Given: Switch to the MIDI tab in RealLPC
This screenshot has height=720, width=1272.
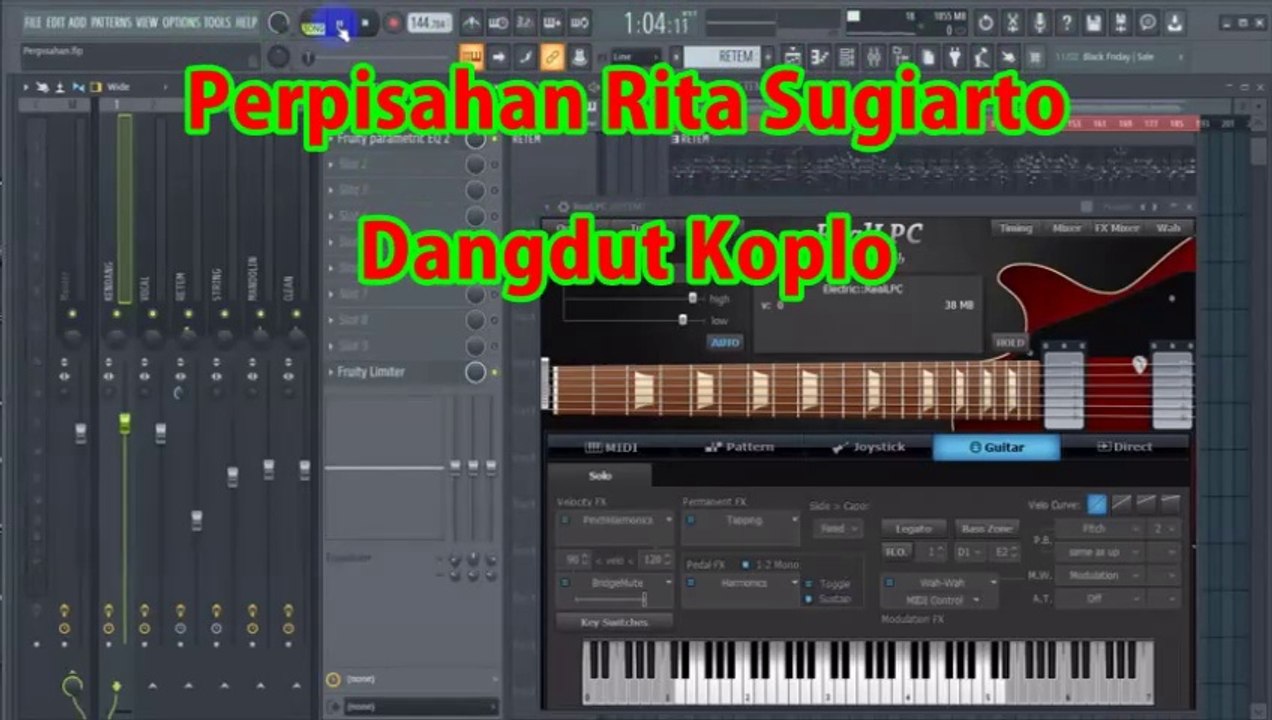Looking at the screenshot, I should (x=612, y=447).
